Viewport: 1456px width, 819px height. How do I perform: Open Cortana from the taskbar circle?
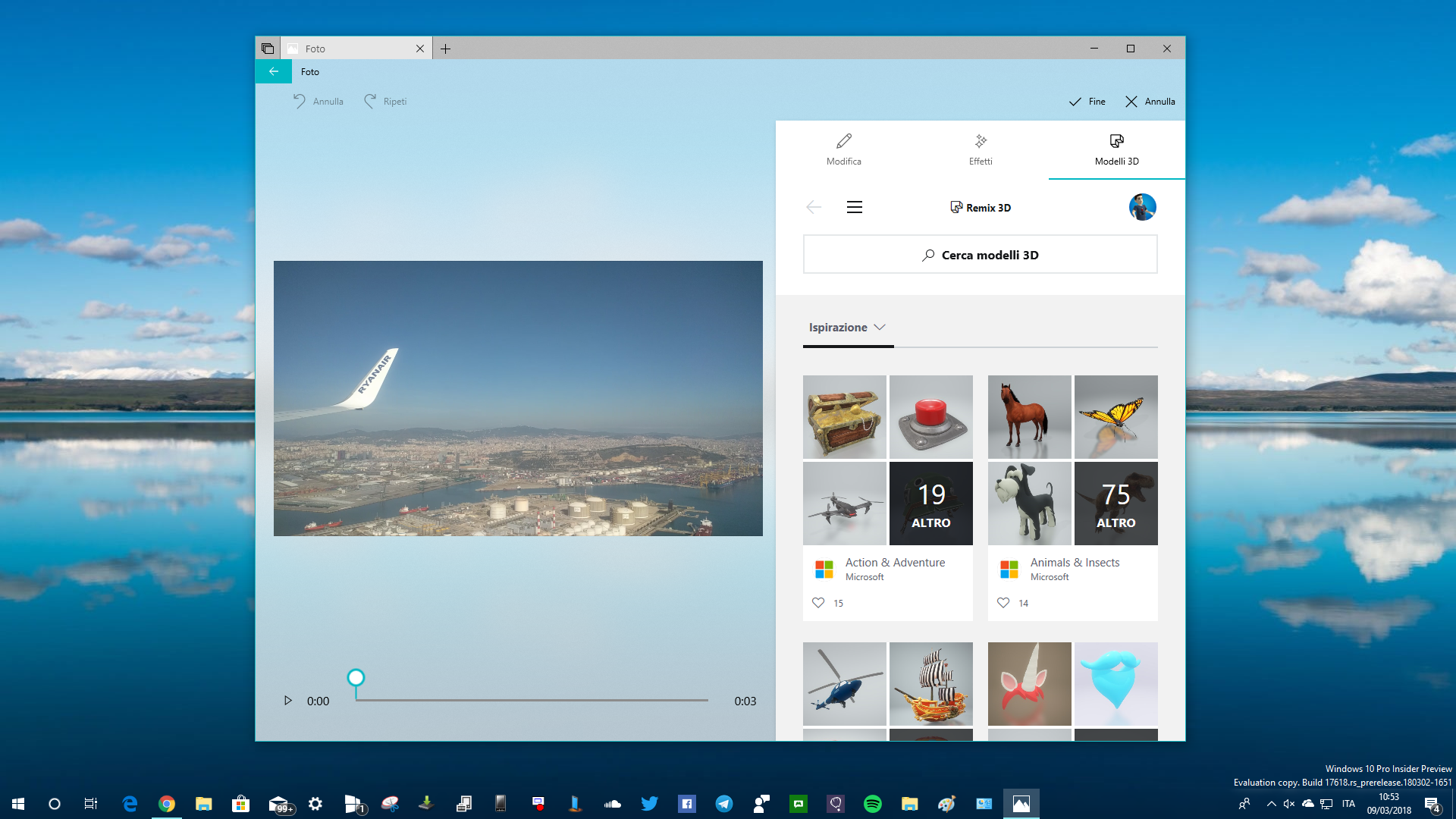55,804
